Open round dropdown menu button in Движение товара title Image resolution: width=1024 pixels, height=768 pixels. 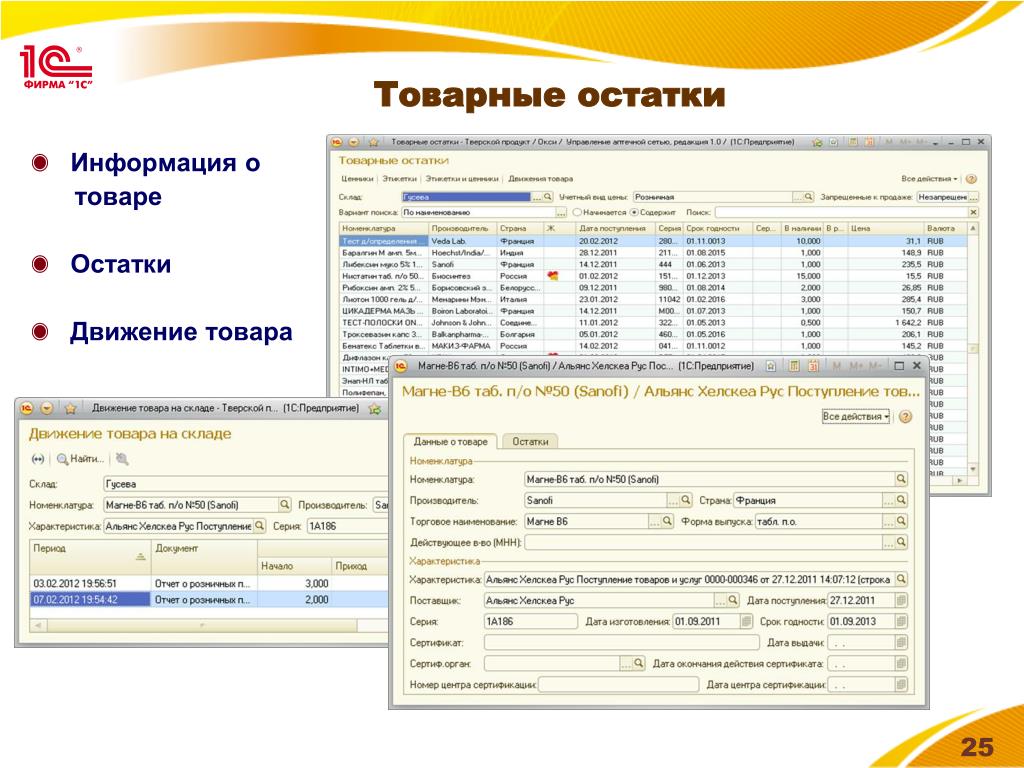coord(47,409)
